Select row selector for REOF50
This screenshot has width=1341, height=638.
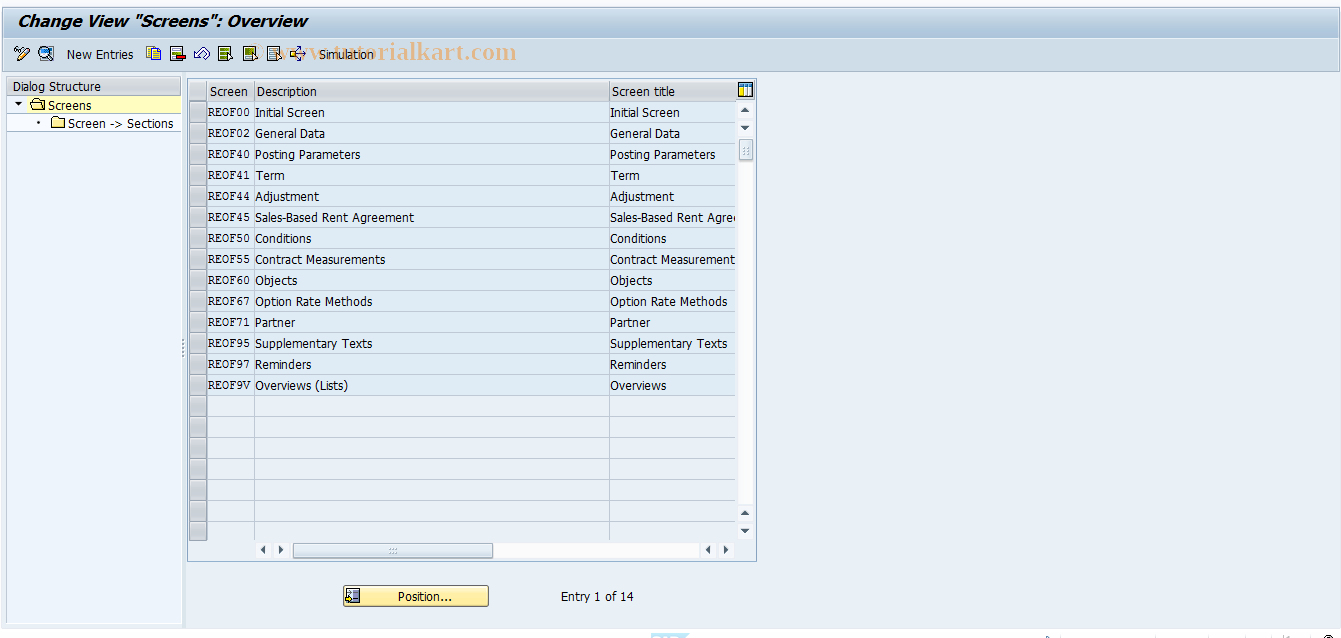click(198, 238)
